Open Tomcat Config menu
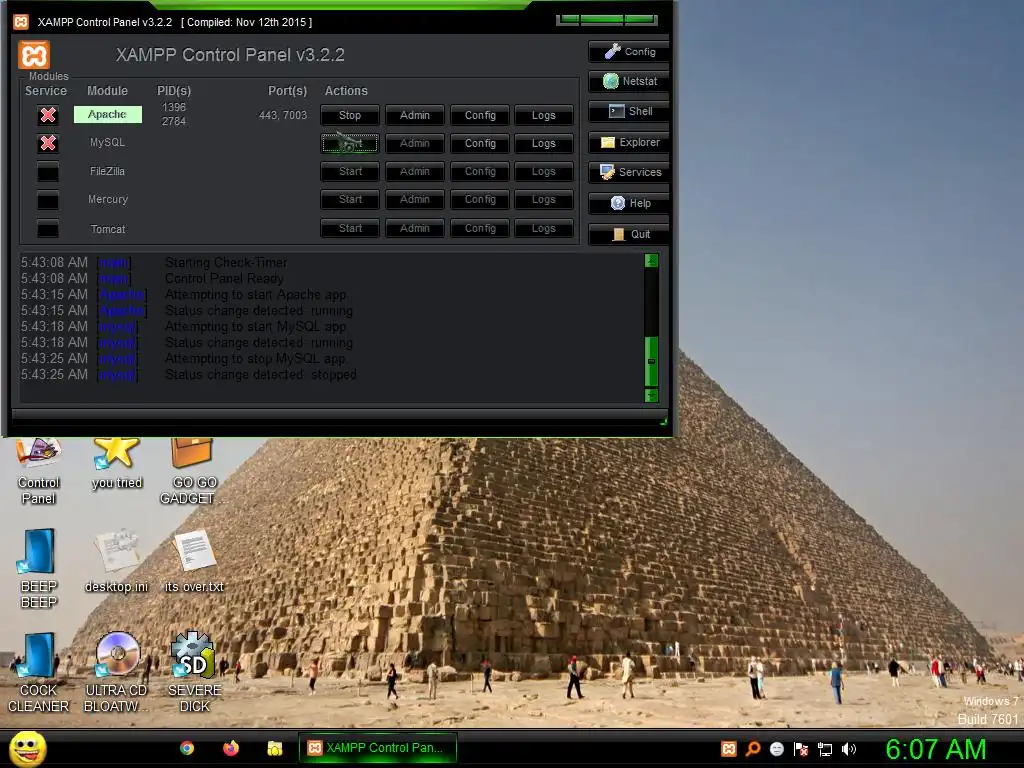1024x768 pixels. pos(480,228)
